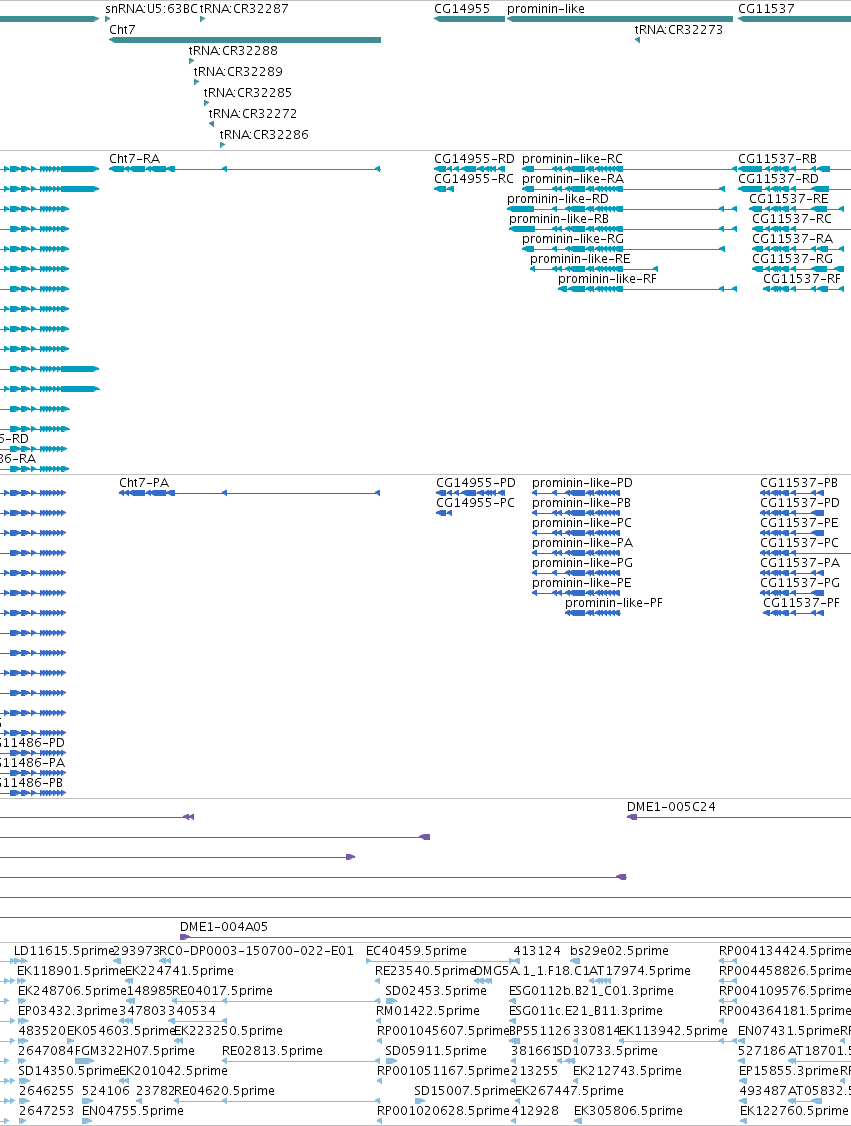Select the tRNA:CR32287 label
851x1126 pixels.
[x=244, y=9]
